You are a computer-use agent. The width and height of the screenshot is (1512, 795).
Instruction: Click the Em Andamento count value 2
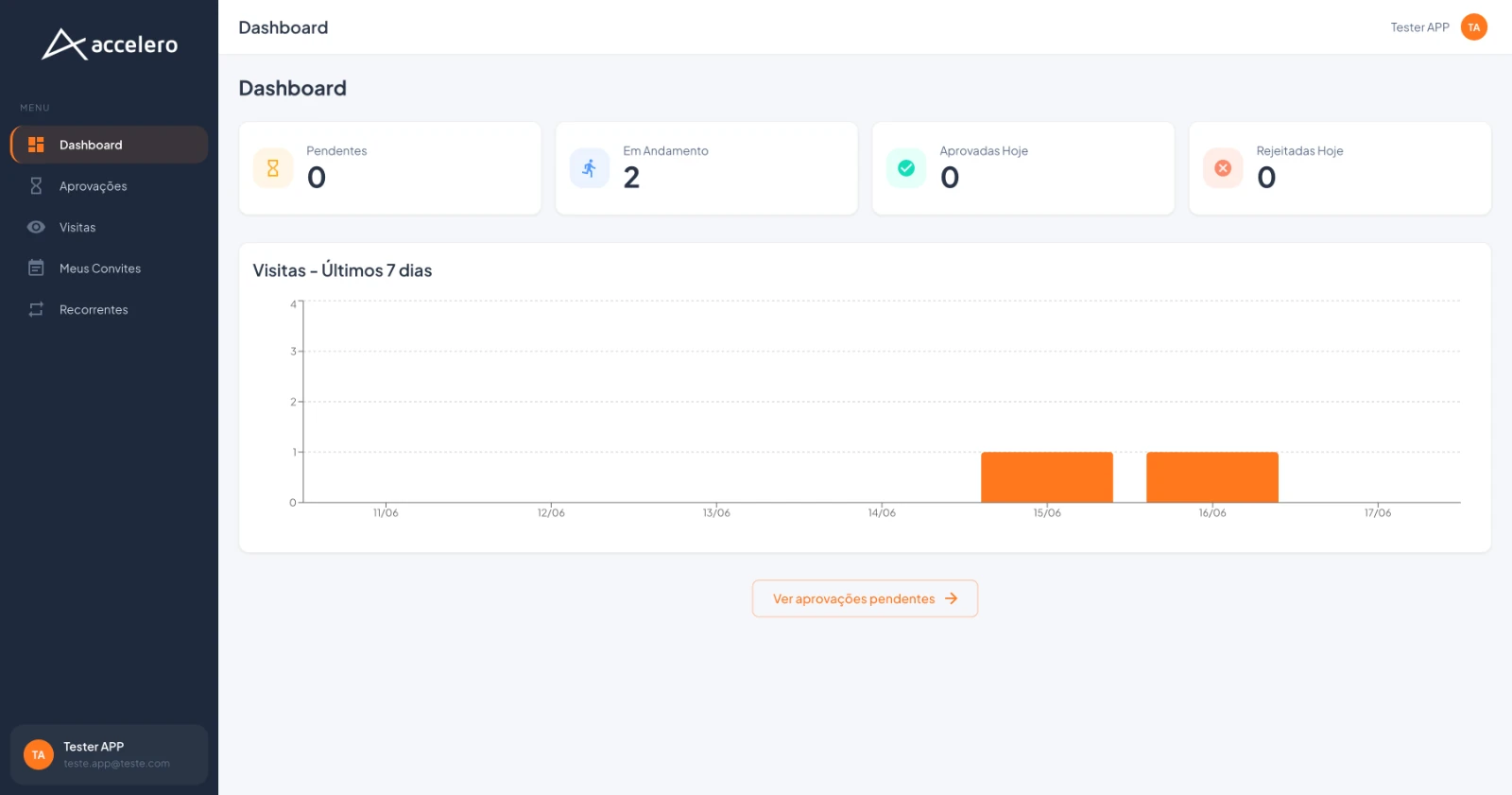(x=631, y=178)
